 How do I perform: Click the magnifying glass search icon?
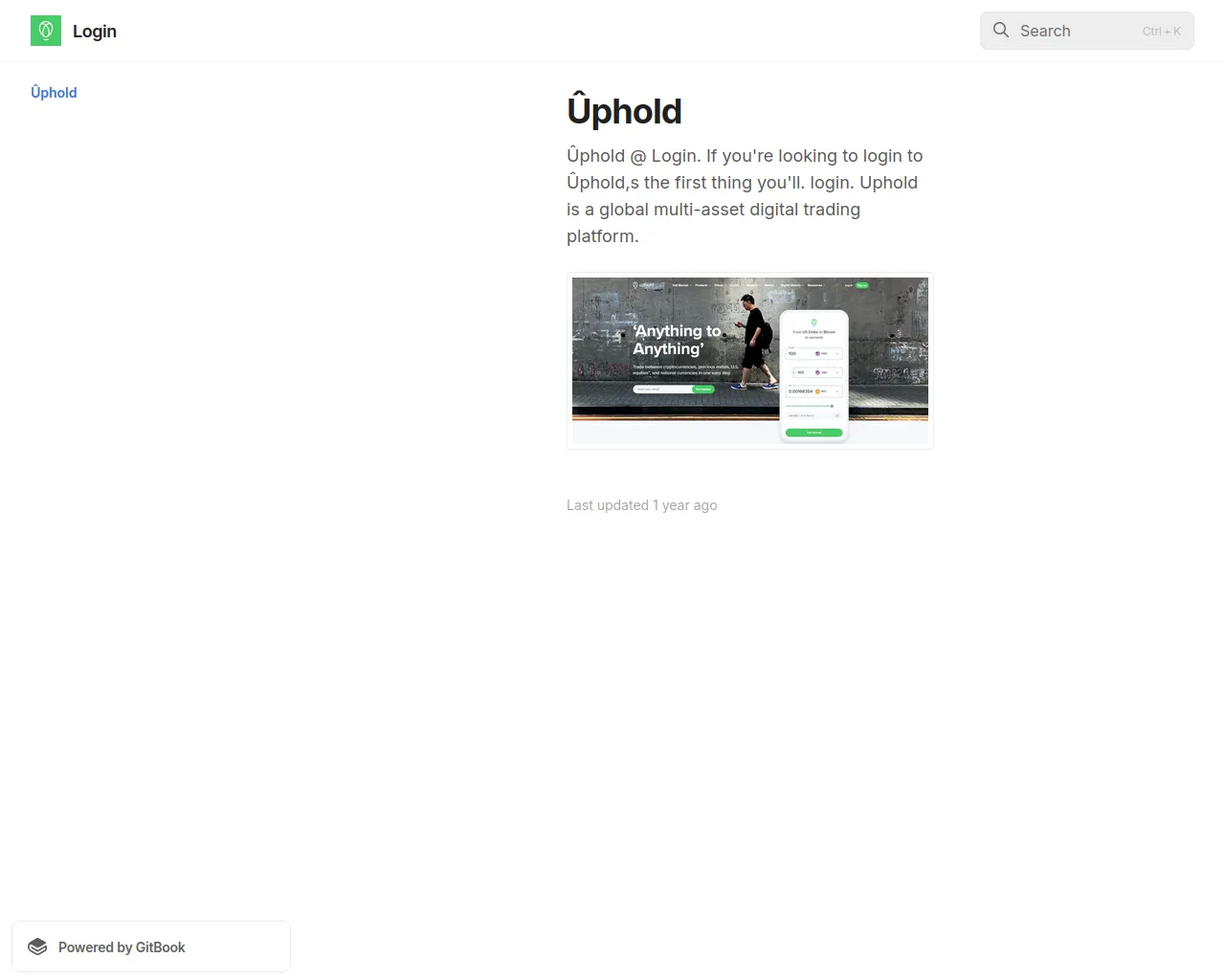pyautogui.click(x=1001, y=31)
